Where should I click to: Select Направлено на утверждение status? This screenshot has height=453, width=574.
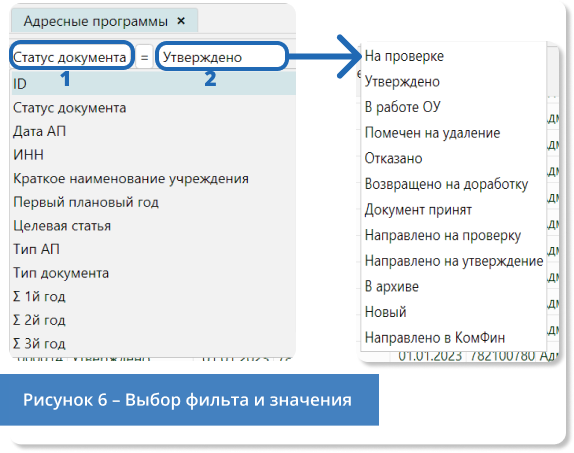454,261
